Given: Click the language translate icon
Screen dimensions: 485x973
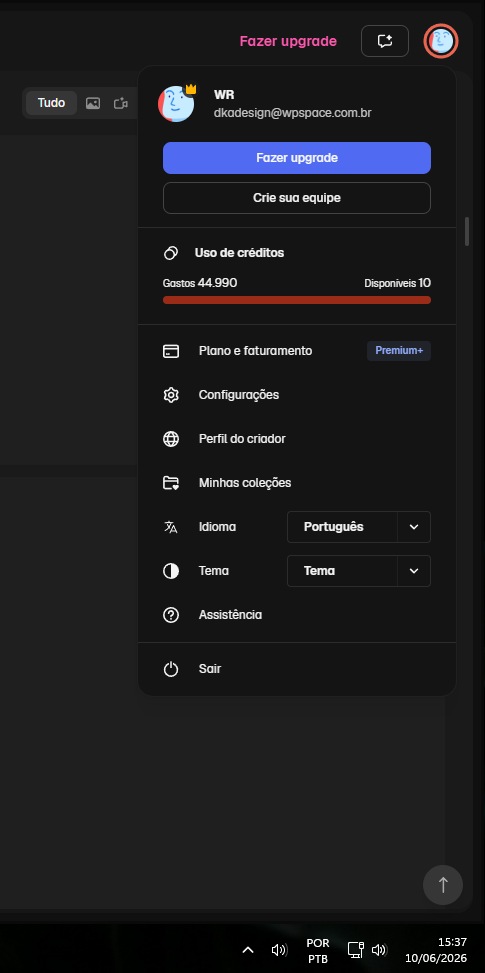Looking at the screenshot, I should pos(171,527).
